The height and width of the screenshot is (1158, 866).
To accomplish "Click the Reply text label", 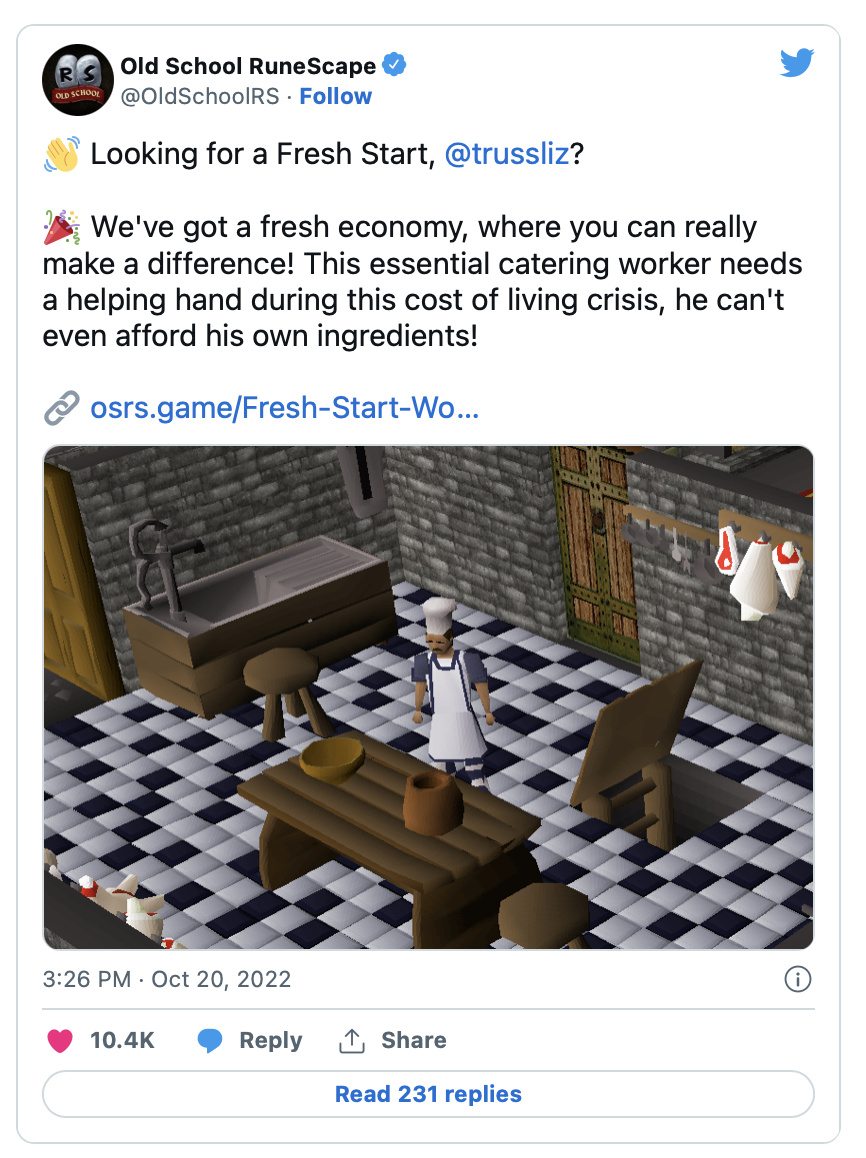I will (x=270, y=1041).
